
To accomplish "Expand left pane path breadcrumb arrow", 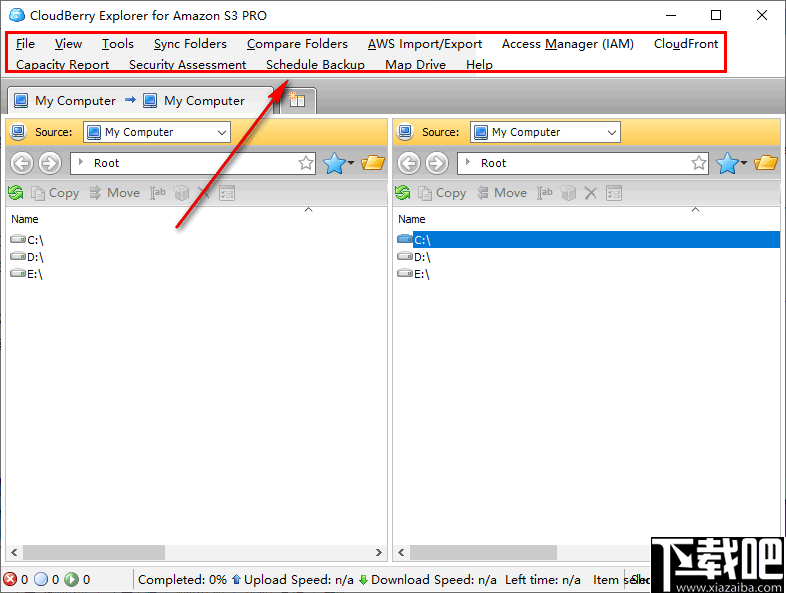I will 81,162.
